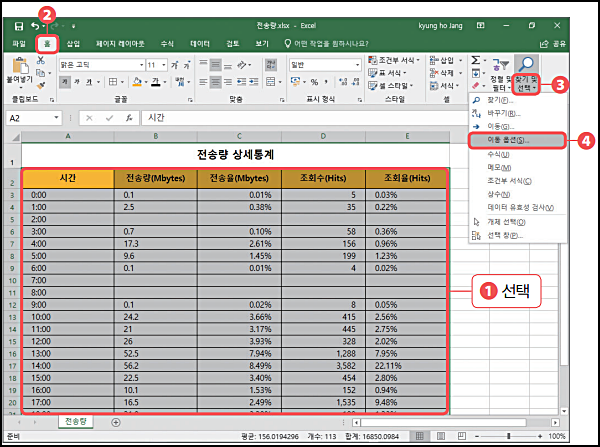Screen dimensions: 600x447
Task: Switch to the 삽입 ribbon tab
Action: (x=73, y=44)
